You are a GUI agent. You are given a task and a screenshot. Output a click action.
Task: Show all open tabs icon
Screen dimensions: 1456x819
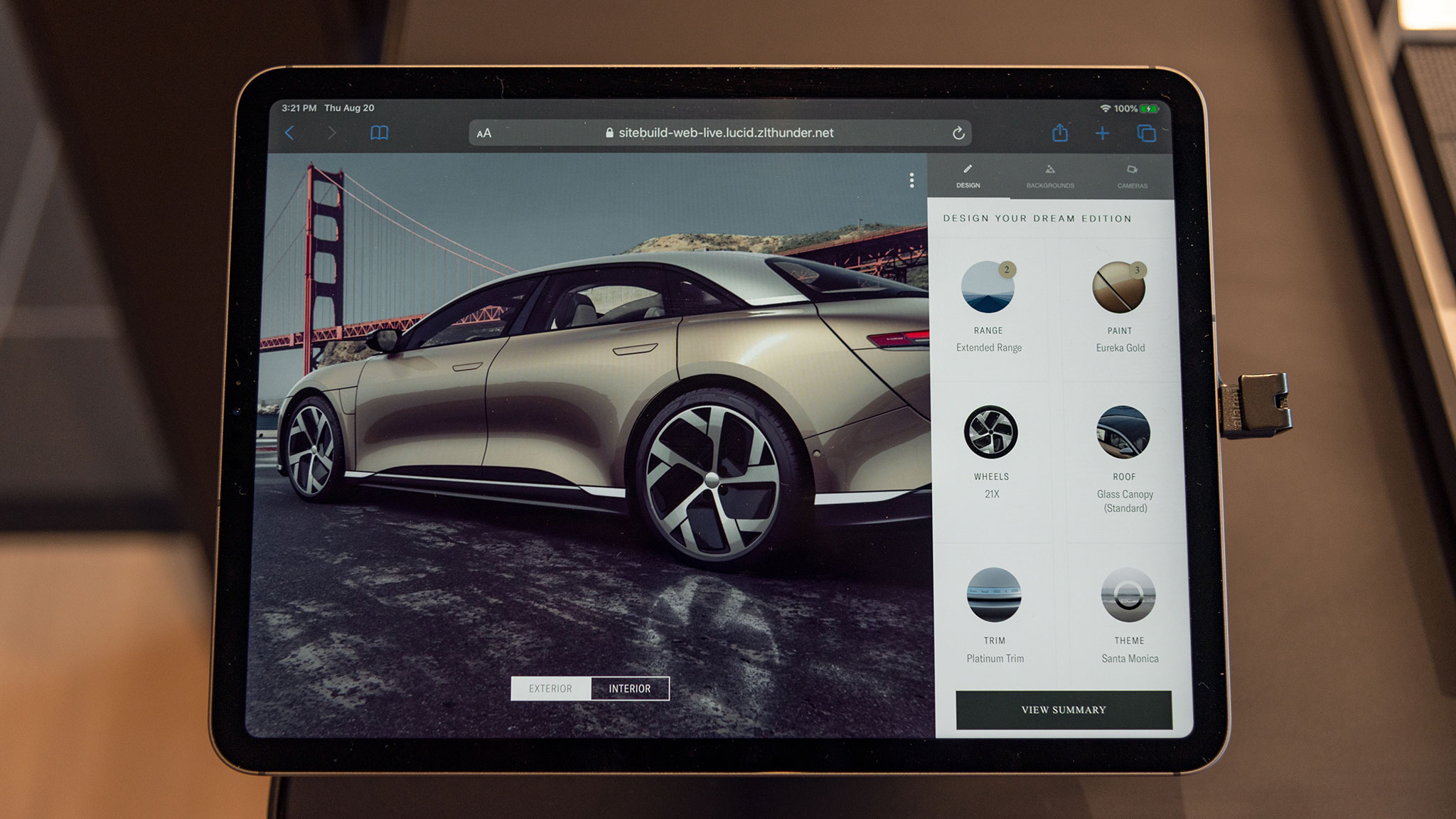[x=1146, y=133]
